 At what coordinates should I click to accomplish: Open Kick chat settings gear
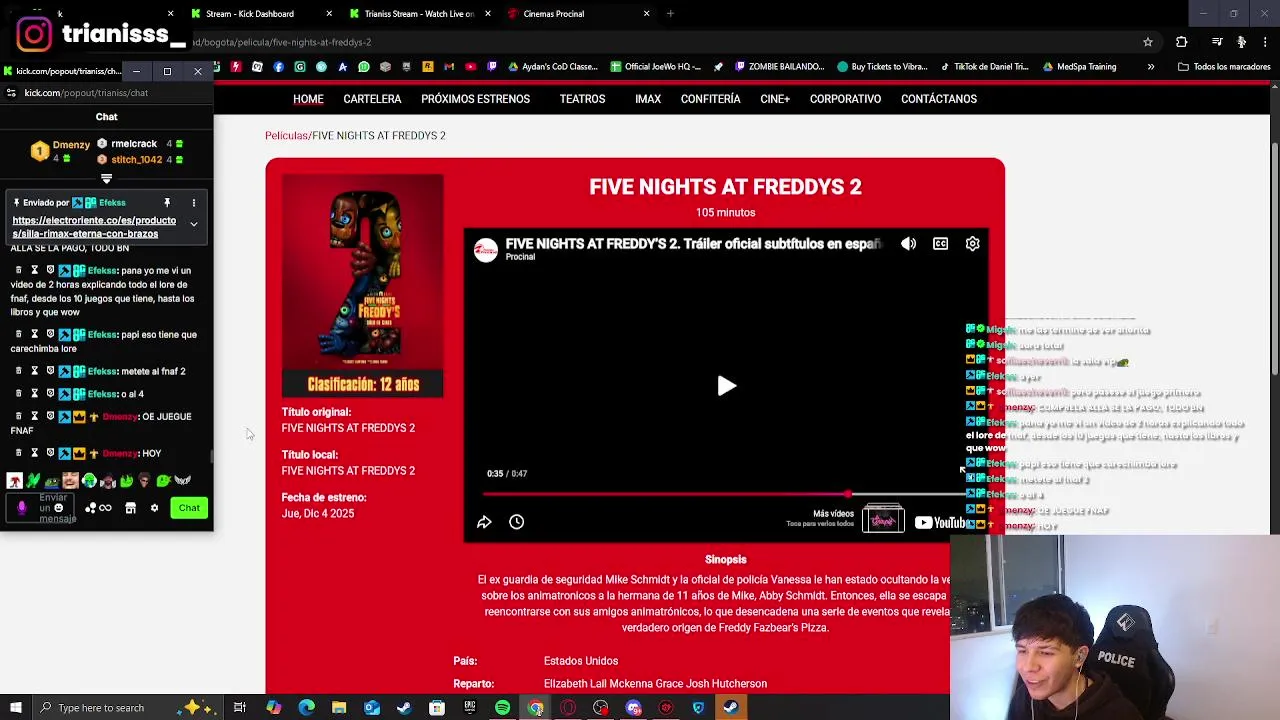[x=154, y=508]
